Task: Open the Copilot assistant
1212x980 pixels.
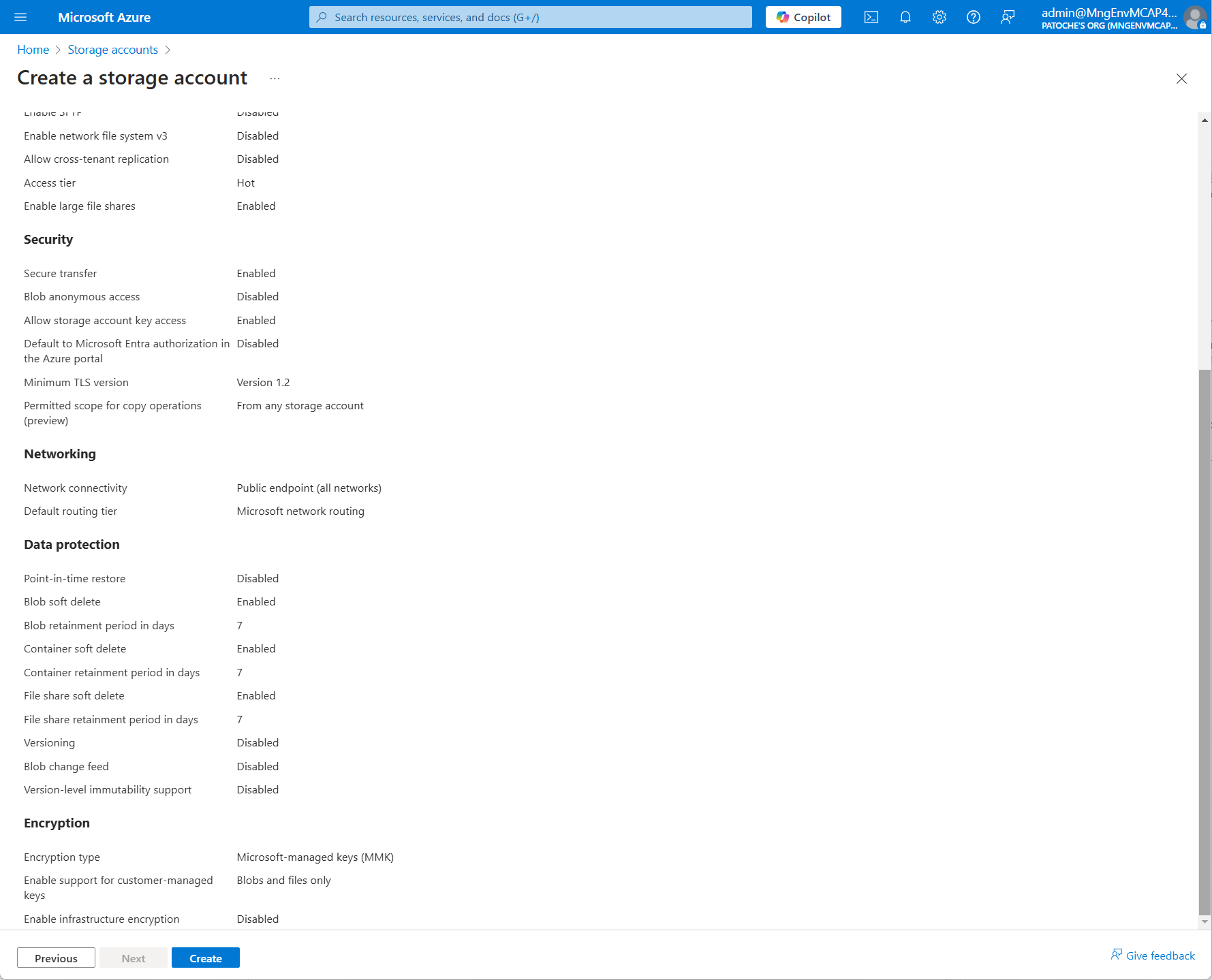Action: [803, 17]
